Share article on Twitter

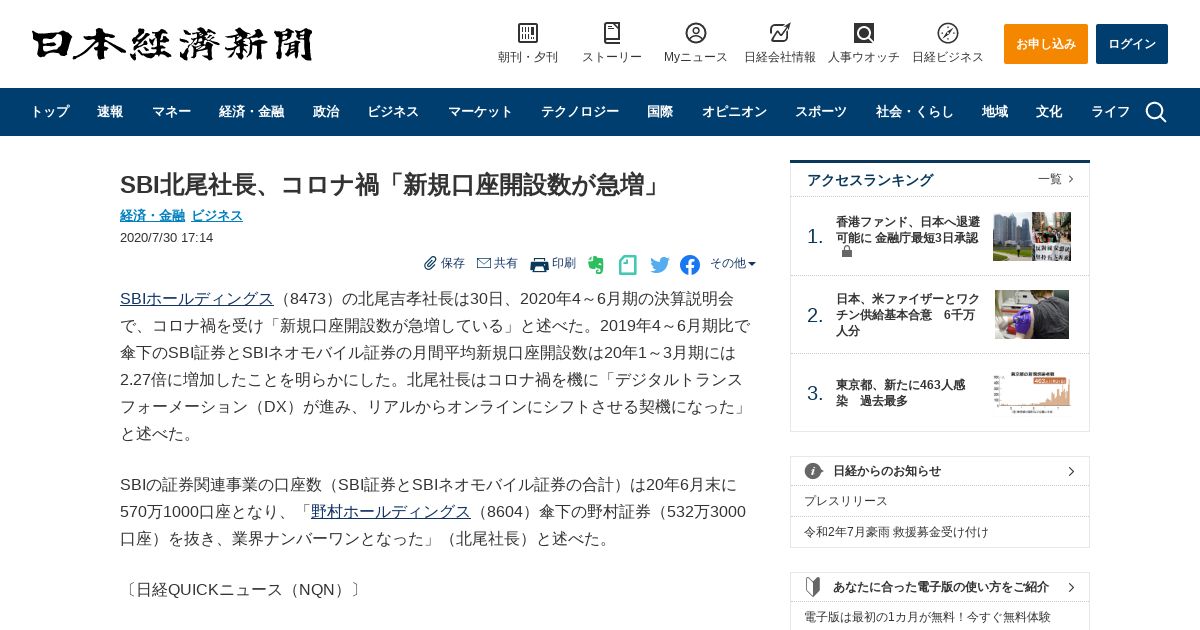pyautogui.click(x=660, y=265)
